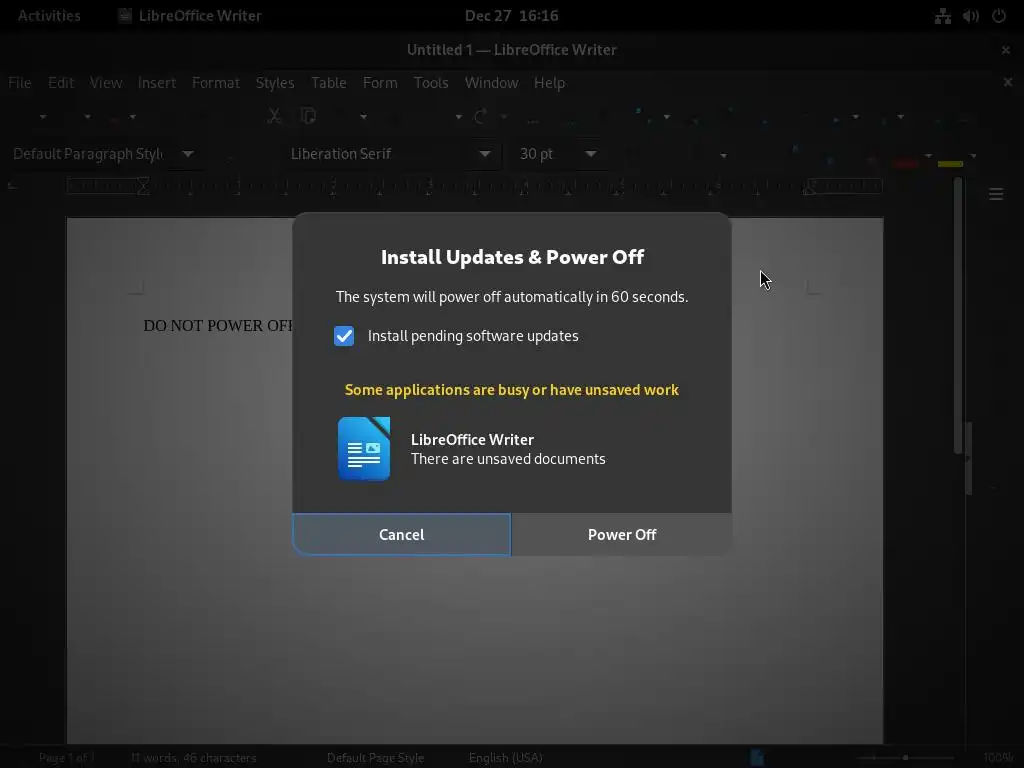This screenshot has width=1024, height=768.
Task: Open the Format menu
Action: (x=216, y=83)
